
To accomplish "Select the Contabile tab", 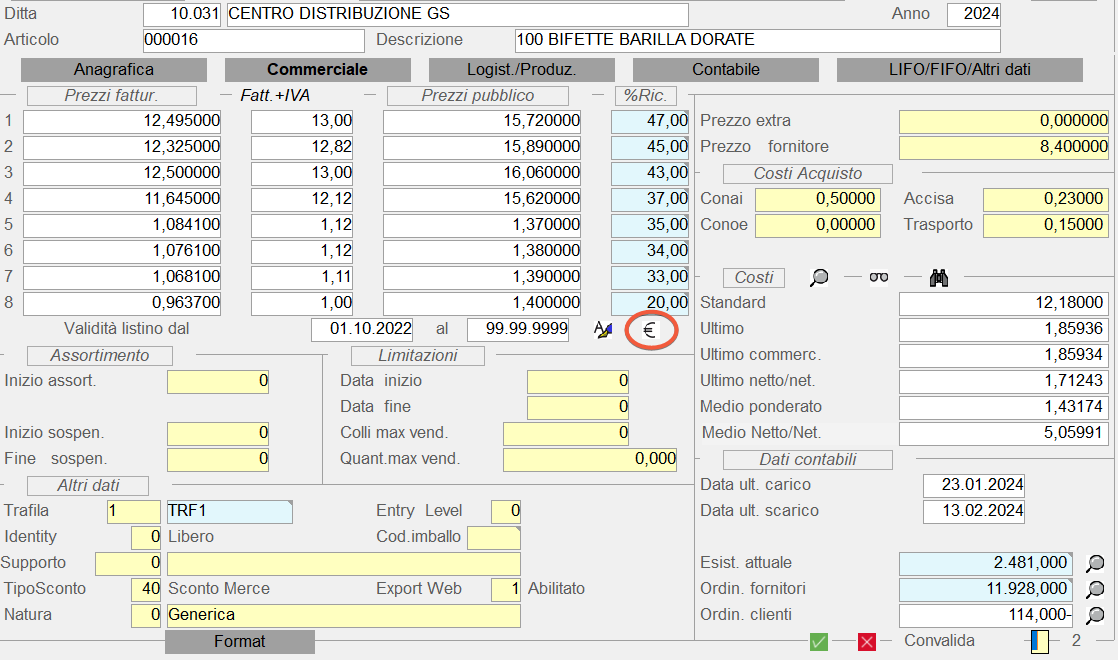I will coord(726,70).
